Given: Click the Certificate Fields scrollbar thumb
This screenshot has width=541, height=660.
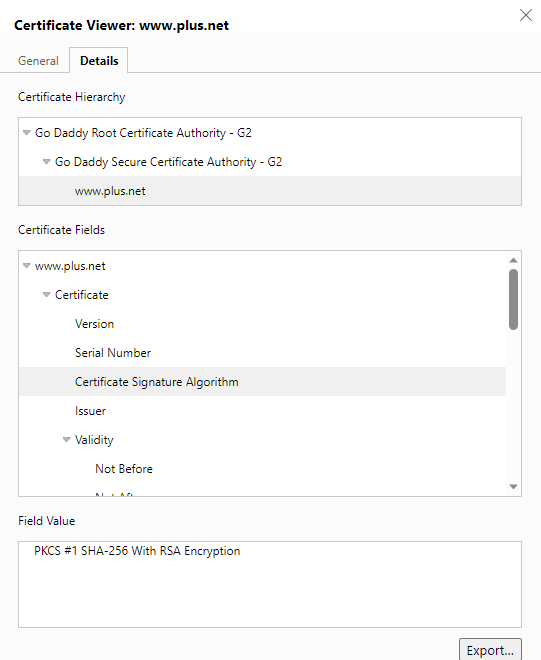Looking at the screenshot, I should [x=513, y=299].
